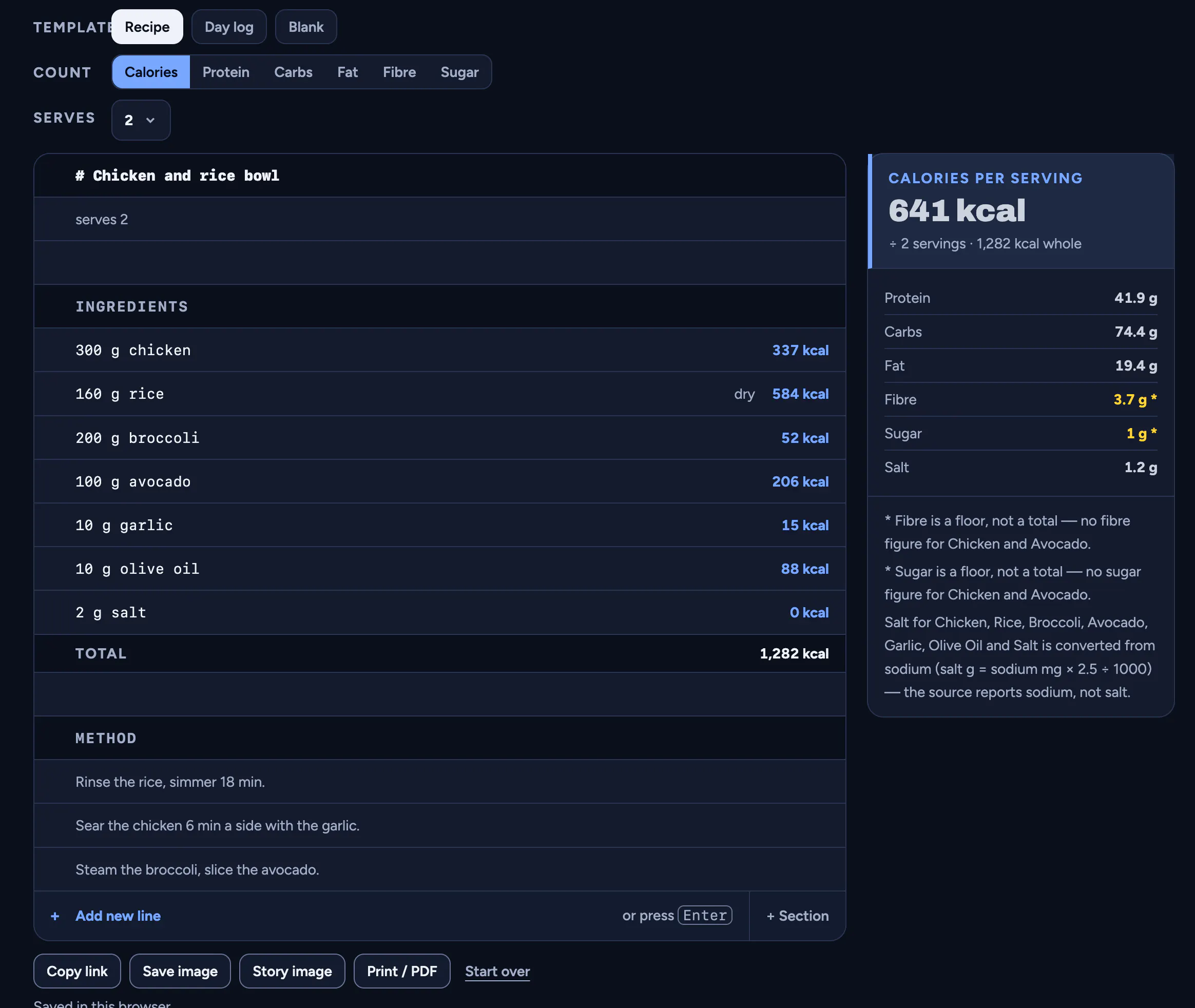Edit the title line '# Chicken and rice bowl'
The image size is (1195, 1008).
pyautogui.click(x=439, y=176)
